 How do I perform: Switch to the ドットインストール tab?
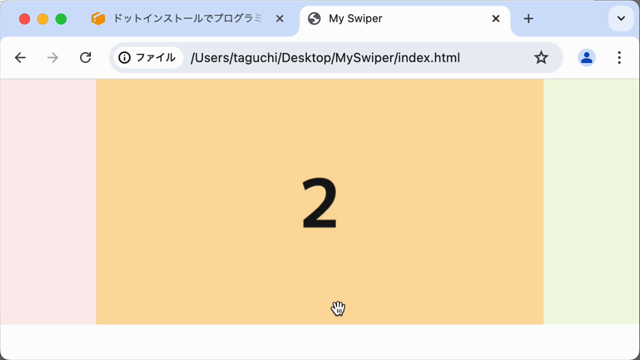point(188,19)
